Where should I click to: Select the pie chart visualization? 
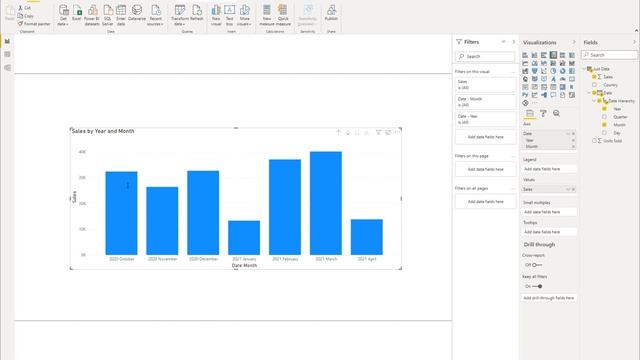point(553,71)
